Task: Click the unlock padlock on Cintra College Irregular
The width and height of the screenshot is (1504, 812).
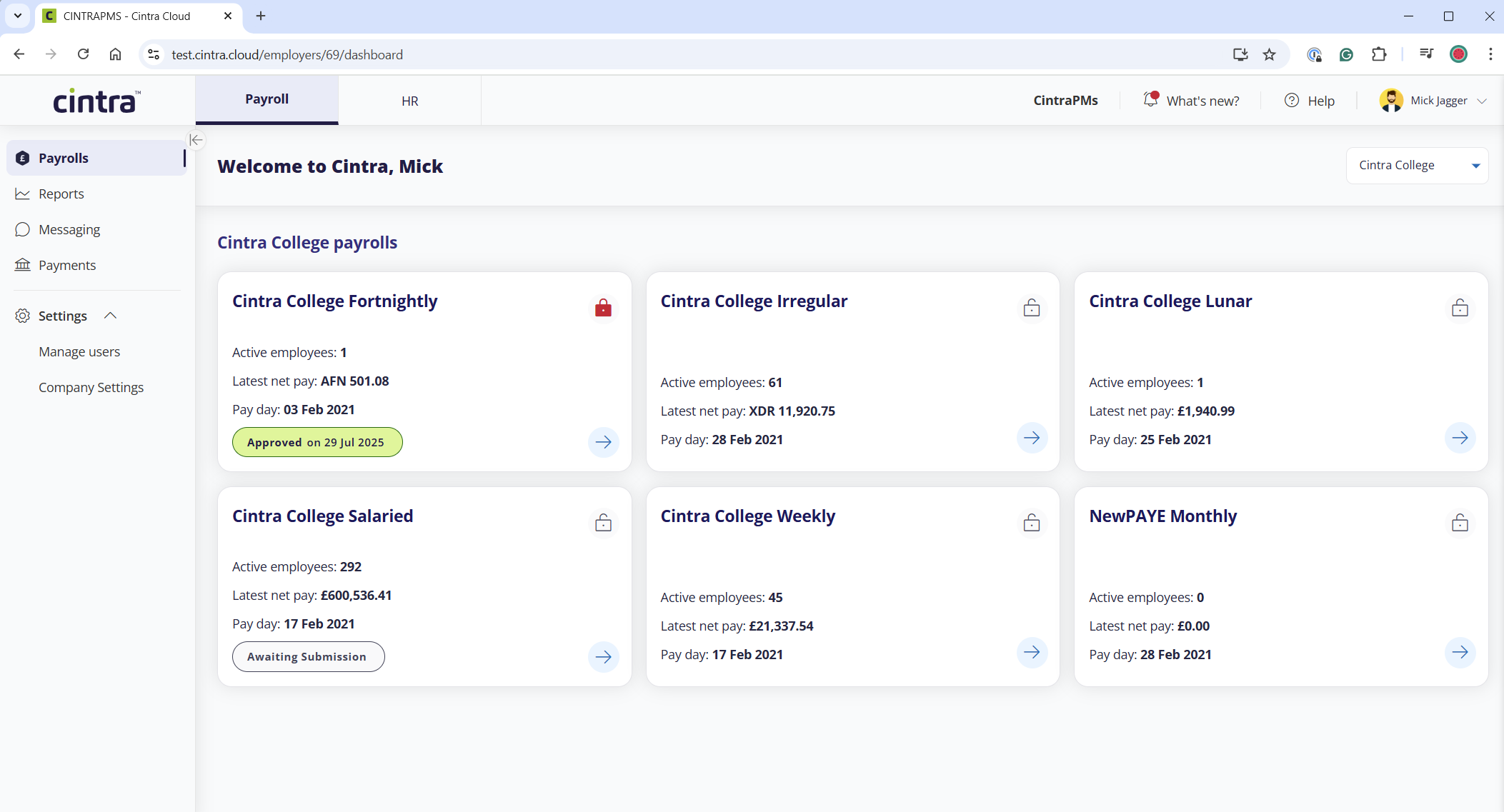Action: click(1031, 308)
